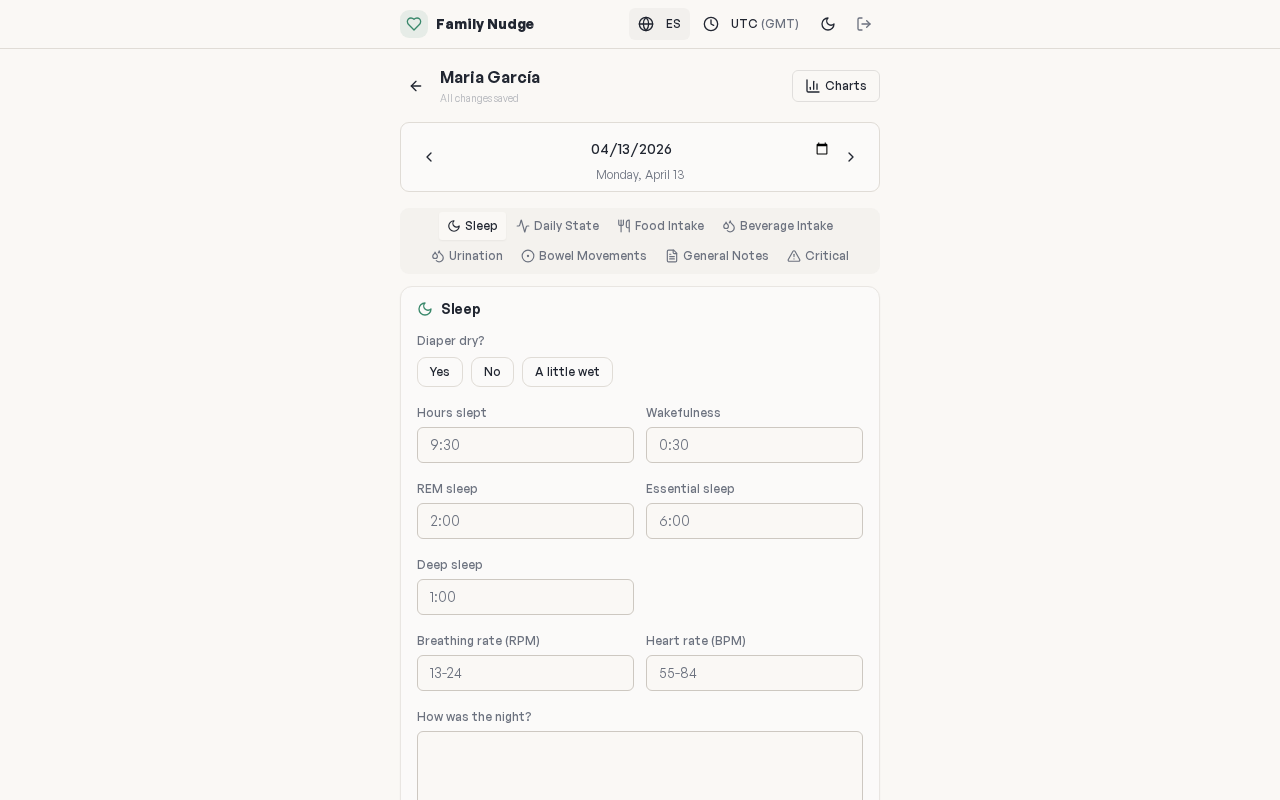Go to previous day chevron
Image resolution: width=1280 pixels, height=800 pixels.
click(429, 157)
